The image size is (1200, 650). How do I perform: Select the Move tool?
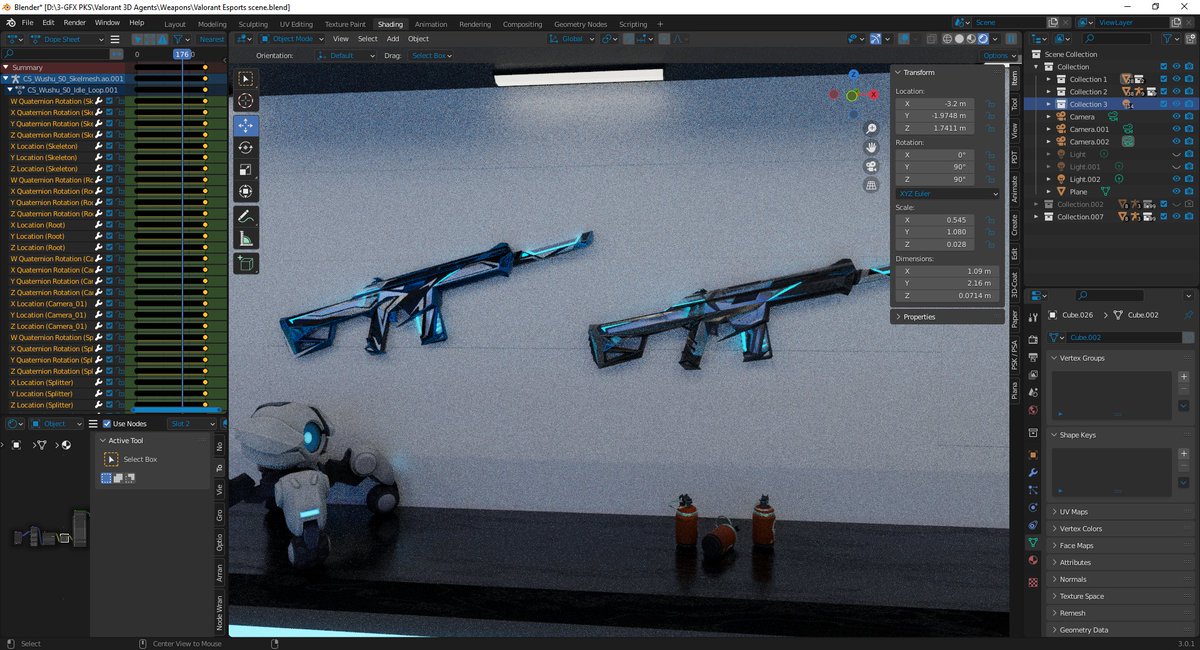click(246, 126)
